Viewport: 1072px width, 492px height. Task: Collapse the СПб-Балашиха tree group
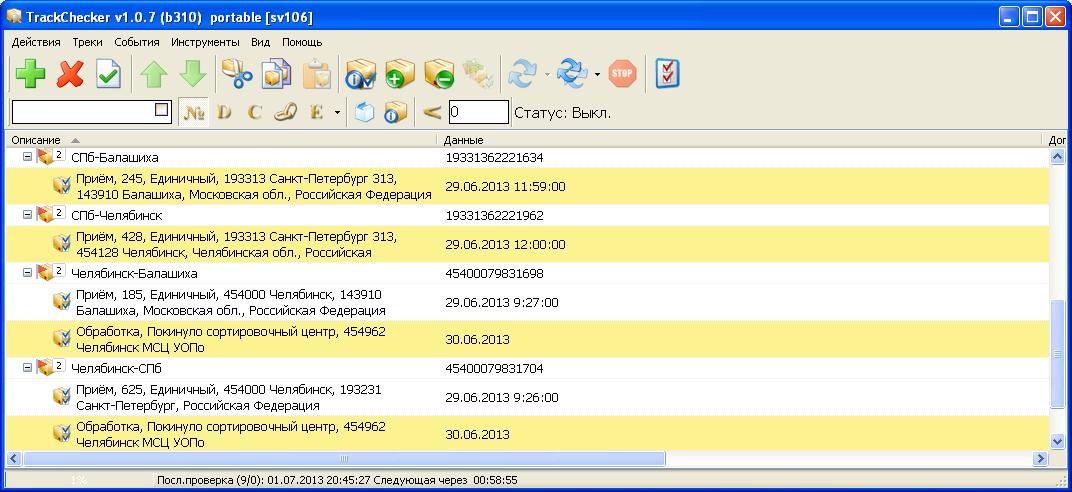[x=27, y=158]
